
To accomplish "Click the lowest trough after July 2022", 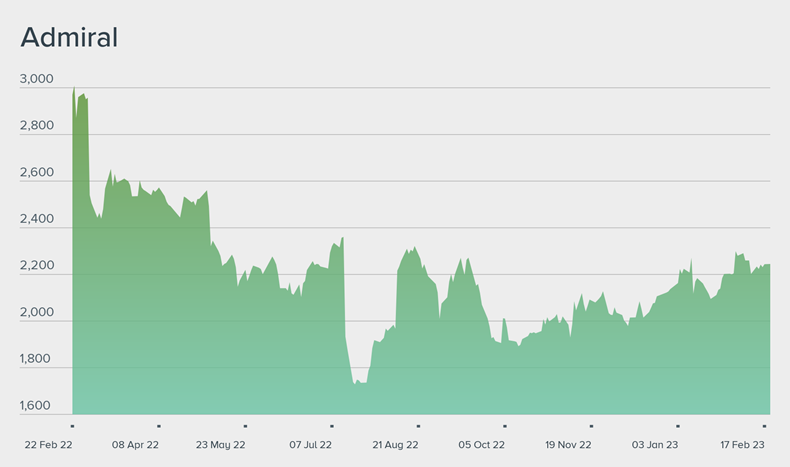I will tap(354, 383).
